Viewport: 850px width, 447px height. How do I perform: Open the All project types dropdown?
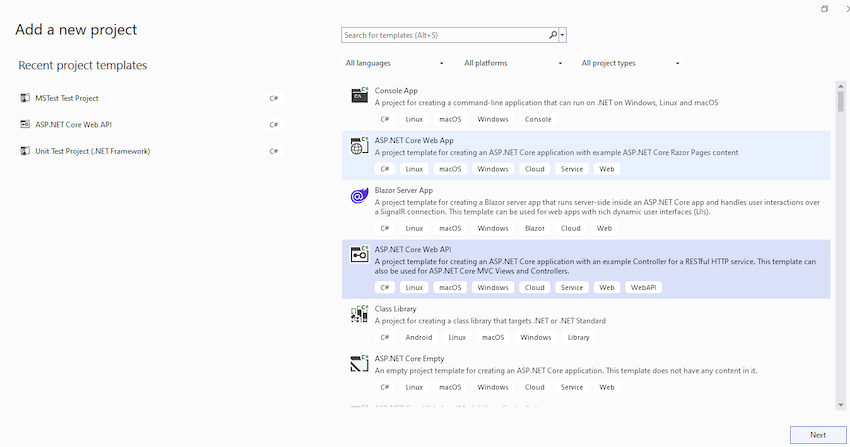[x=630, y=63]
